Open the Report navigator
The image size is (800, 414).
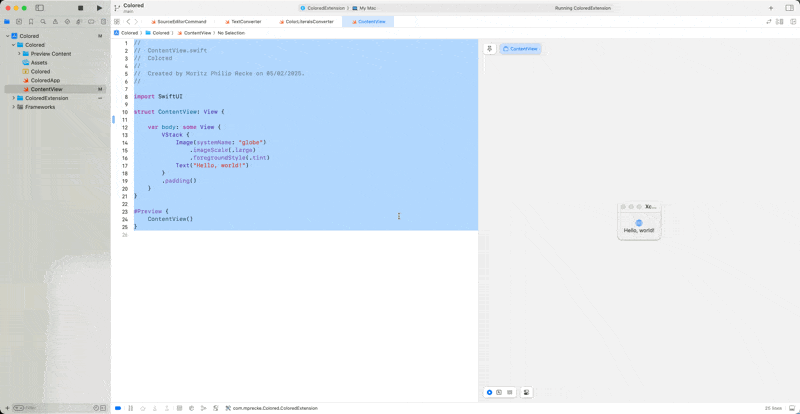click(x=104, y=22)
